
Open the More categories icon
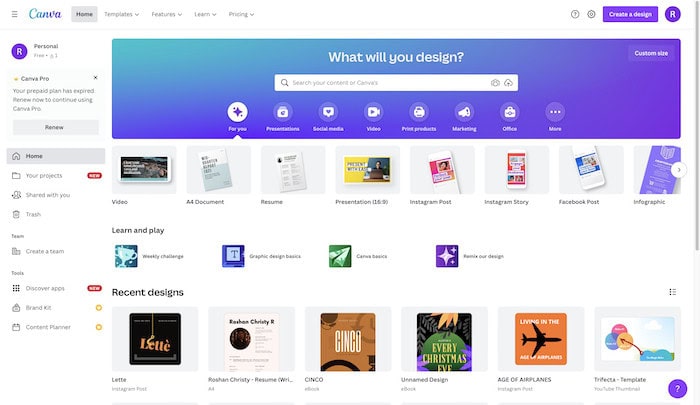point(555,112)
